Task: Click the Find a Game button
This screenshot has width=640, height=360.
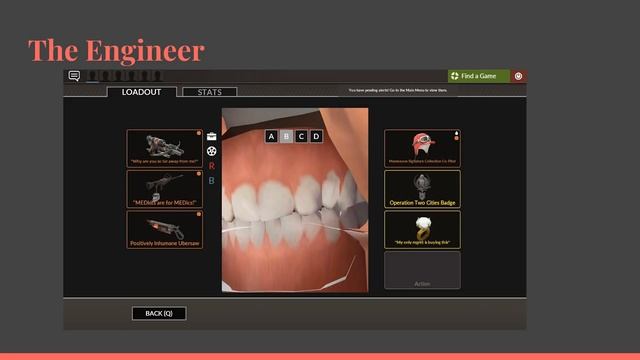Action: [x=479, y=76]
